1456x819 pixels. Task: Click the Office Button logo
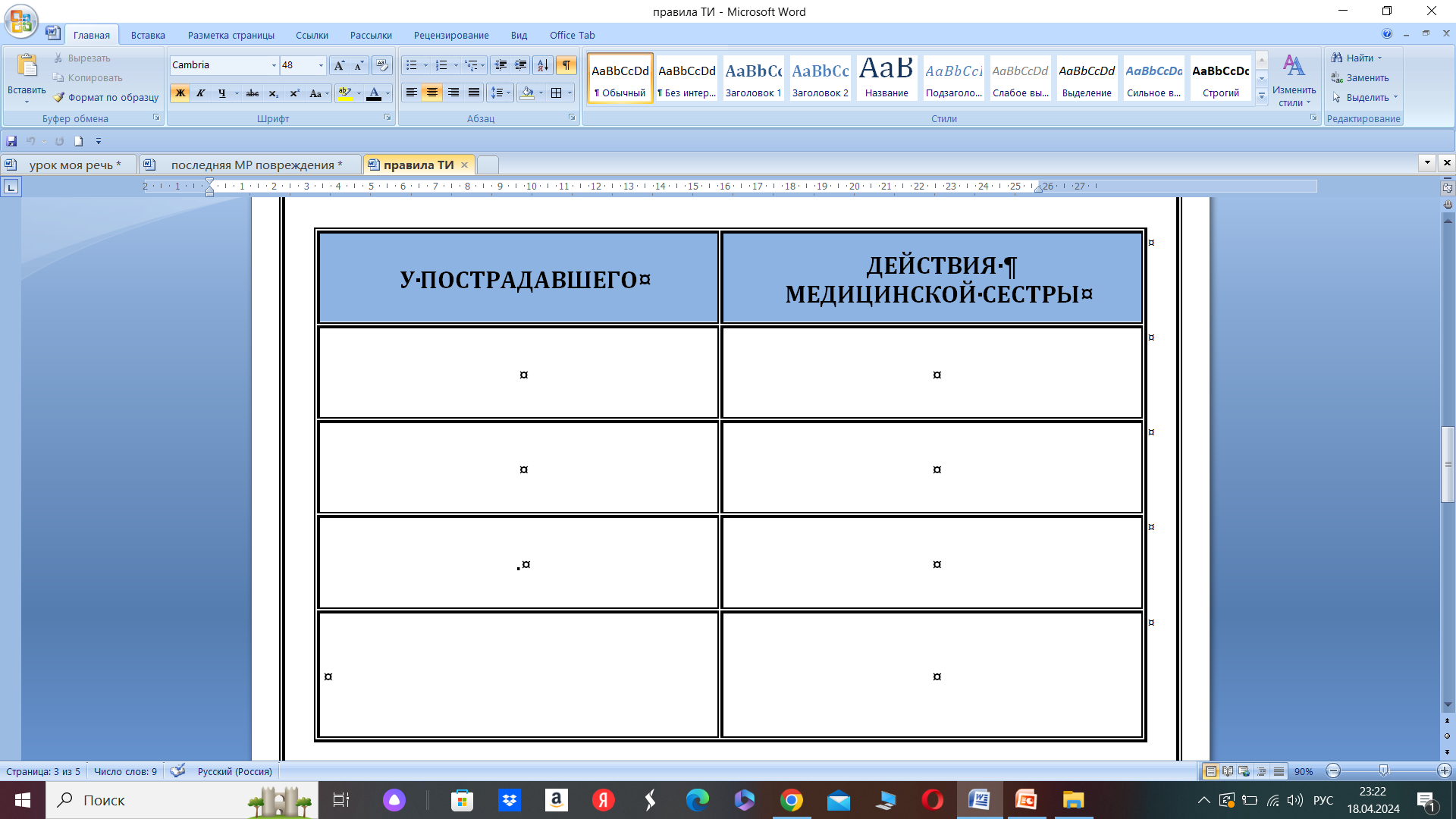click(21, 20)
